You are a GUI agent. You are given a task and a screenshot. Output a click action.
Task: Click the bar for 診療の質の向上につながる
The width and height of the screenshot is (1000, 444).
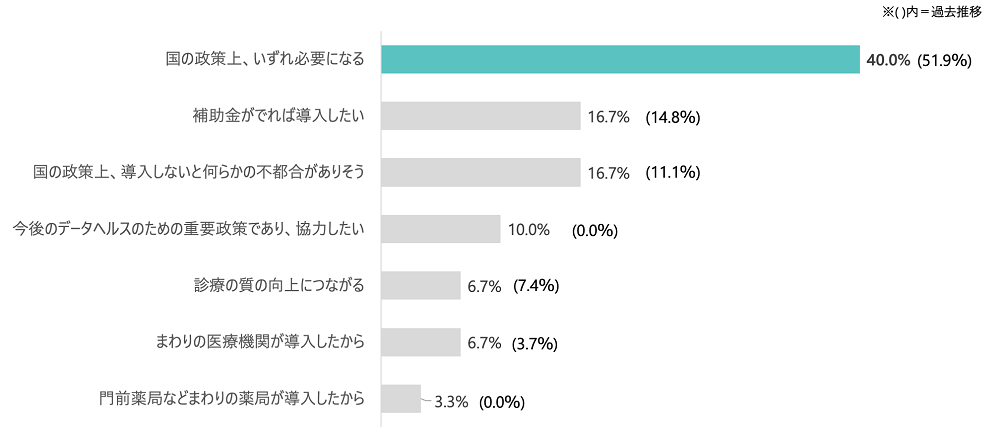point(421,286)
